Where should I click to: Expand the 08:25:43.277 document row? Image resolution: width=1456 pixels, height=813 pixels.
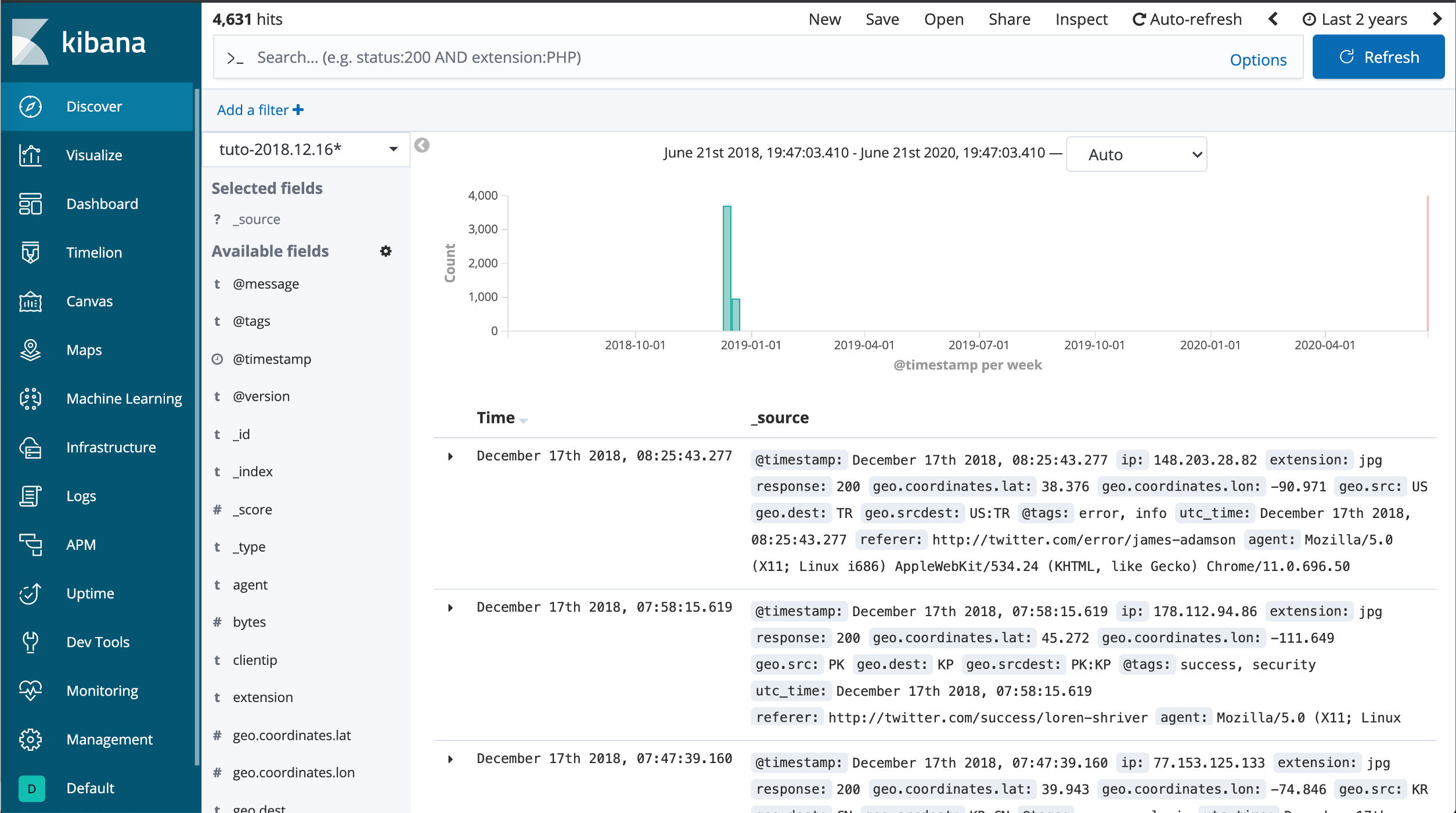451,456
